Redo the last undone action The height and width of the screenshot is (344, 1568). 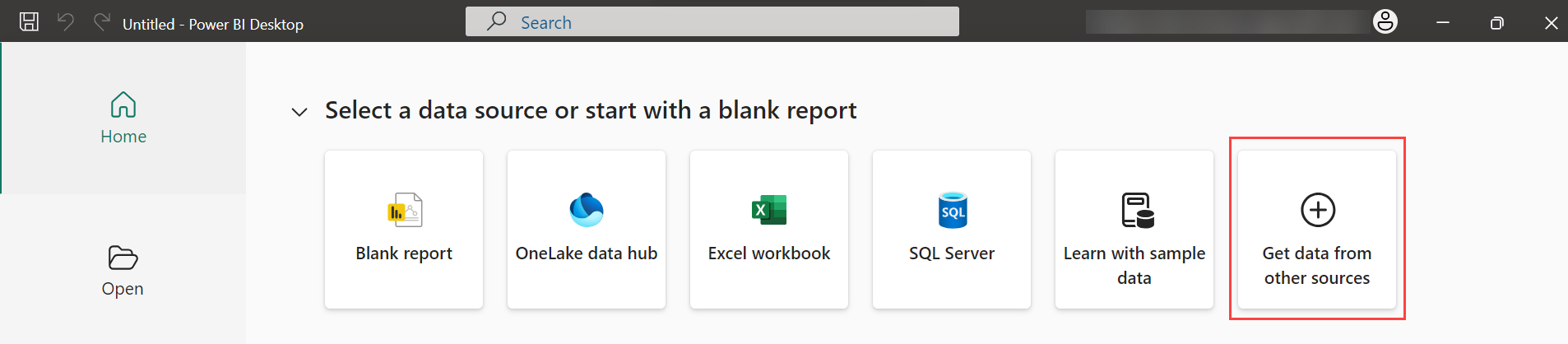[101, 22]
